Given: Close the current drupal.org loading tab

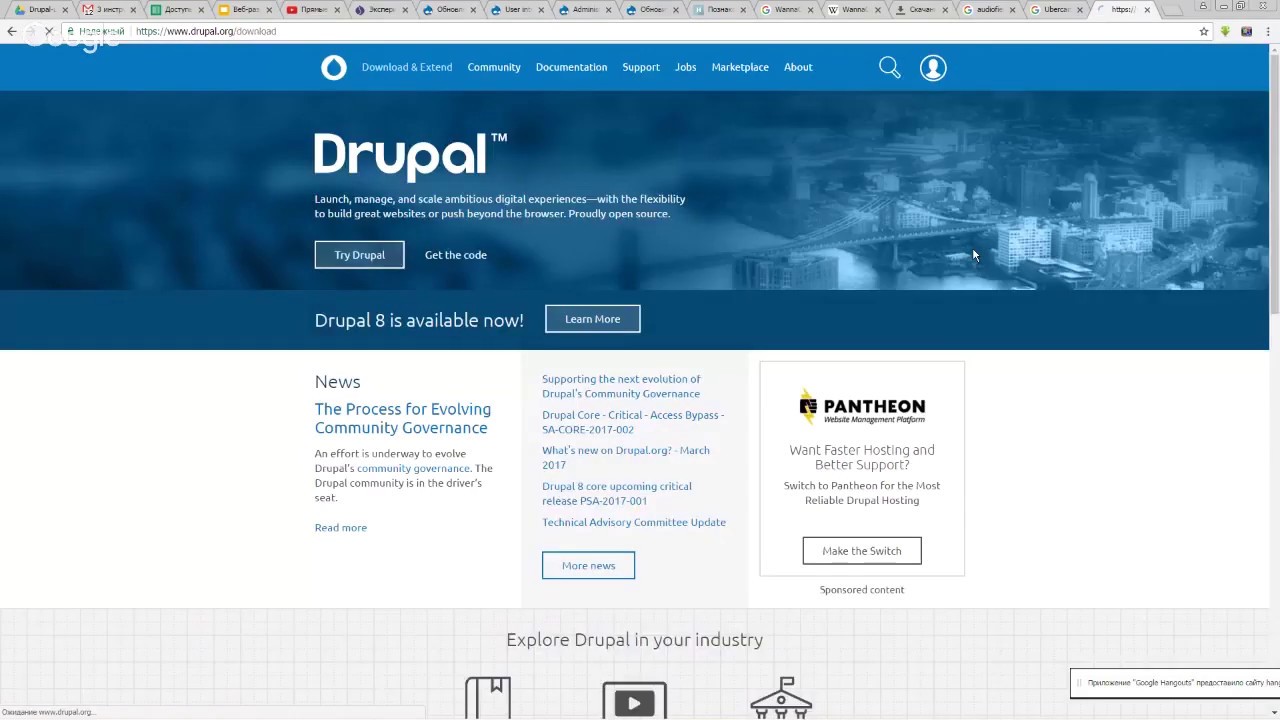Looking at the screenshot, I should (x=1147, y=10).
